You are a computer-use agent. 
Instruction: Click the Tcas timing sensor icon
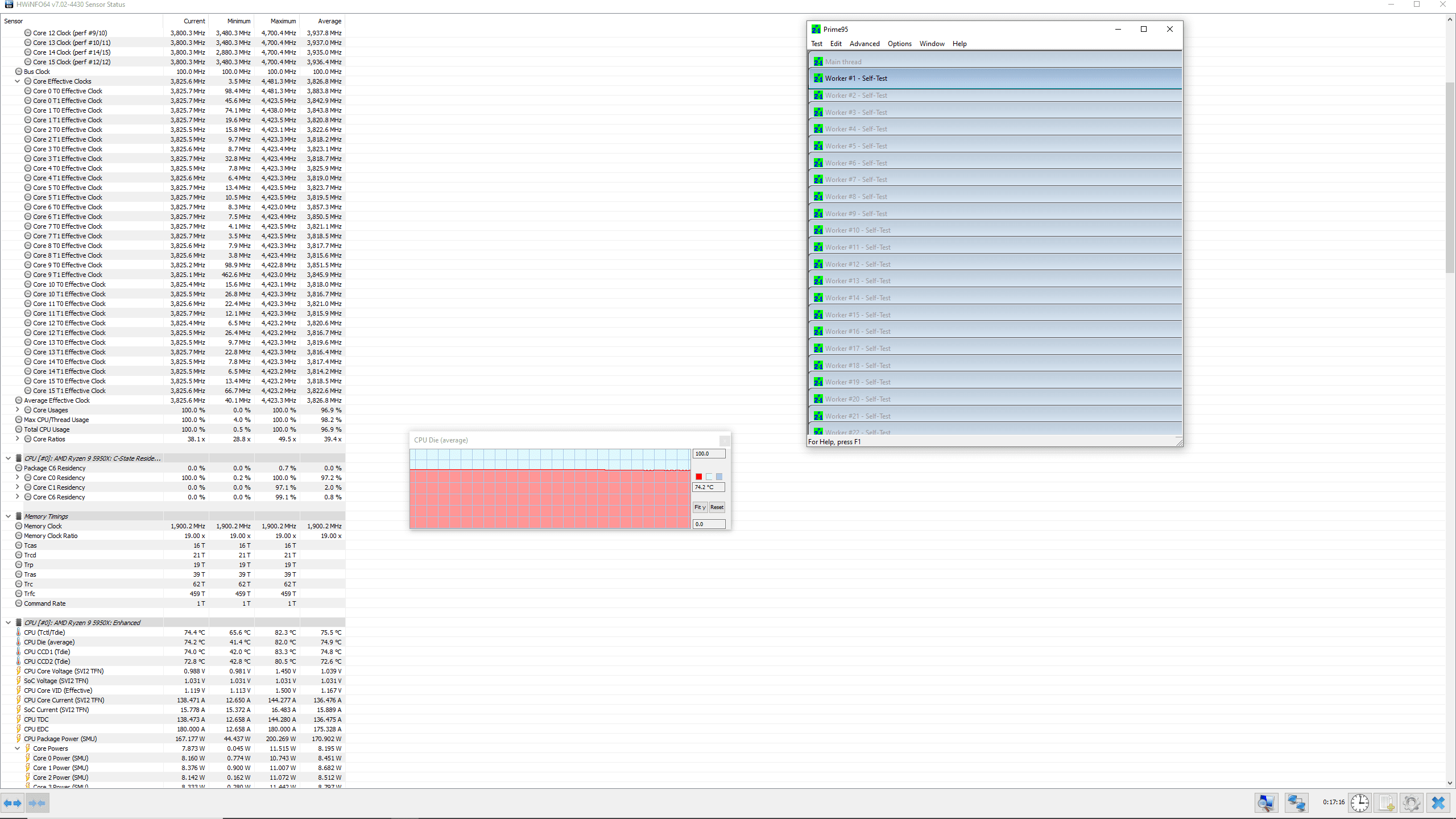19,545
